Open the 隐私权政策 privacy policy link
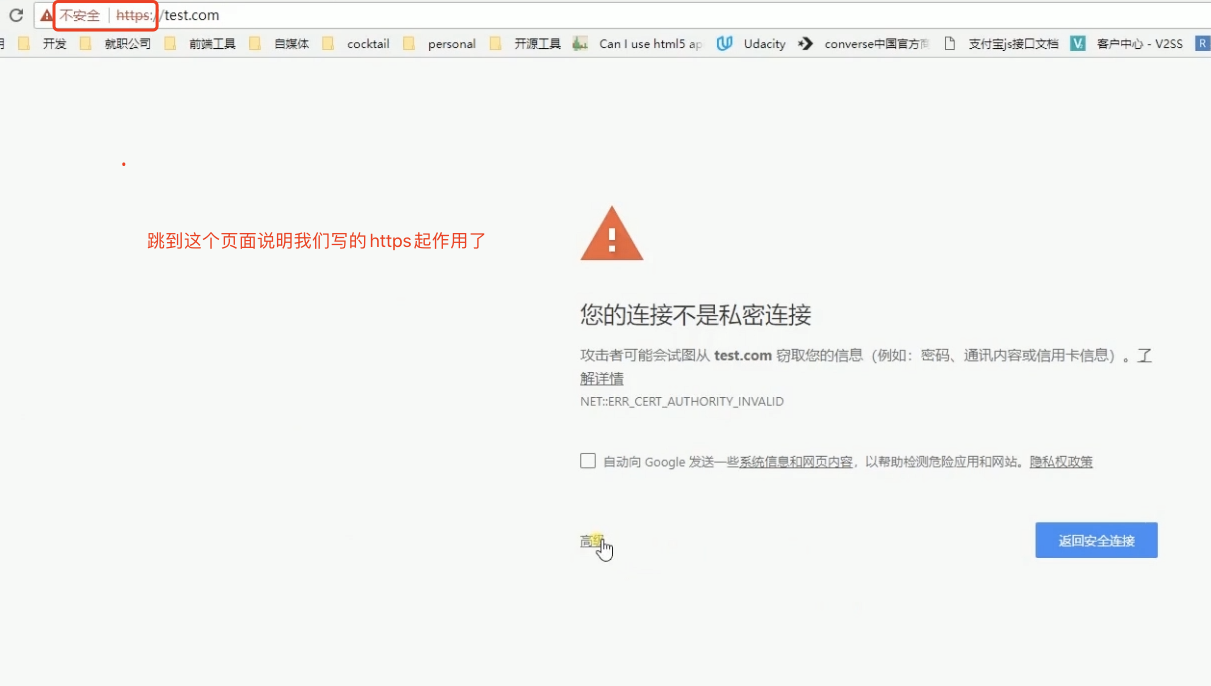 click(1061, 462)
